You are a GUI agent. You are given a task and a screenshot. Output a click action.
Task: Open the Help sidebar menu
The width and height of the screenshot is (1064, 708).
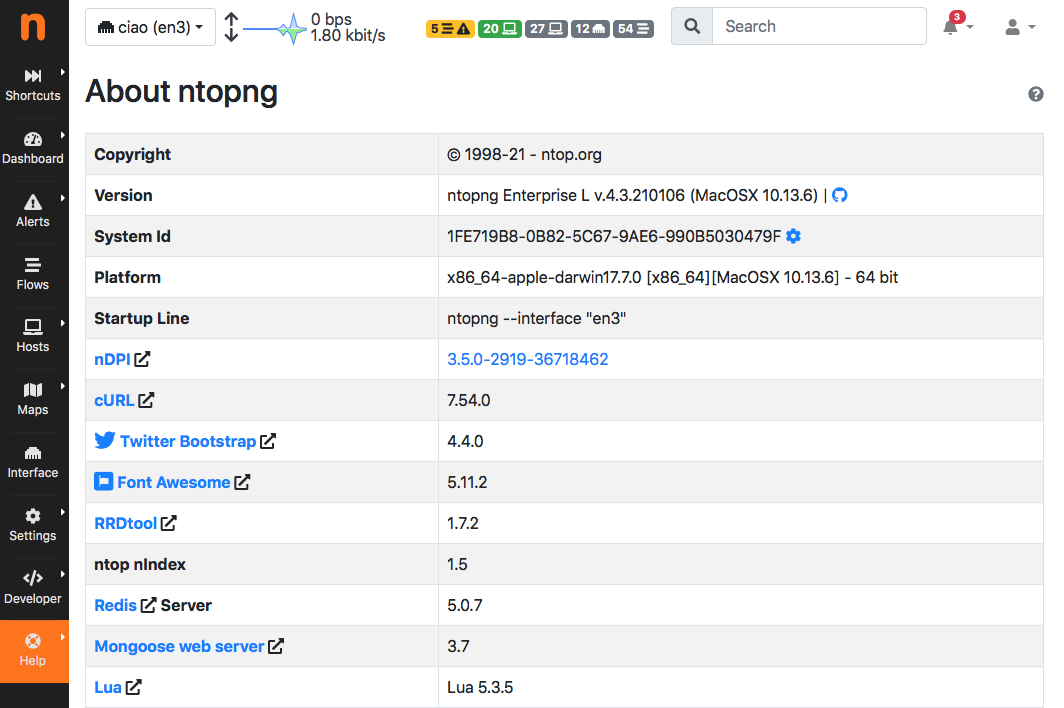click(x=34, y=651)
